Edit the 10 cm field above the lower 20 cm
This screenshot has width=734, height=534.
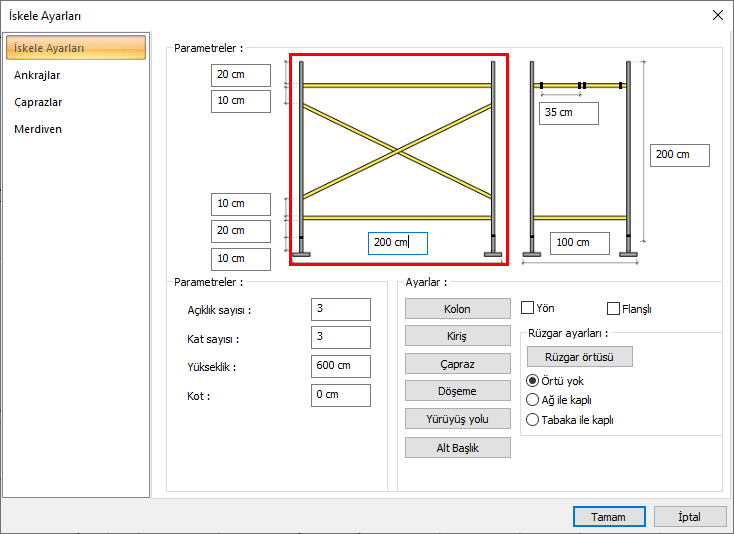(x=241, y=205)
